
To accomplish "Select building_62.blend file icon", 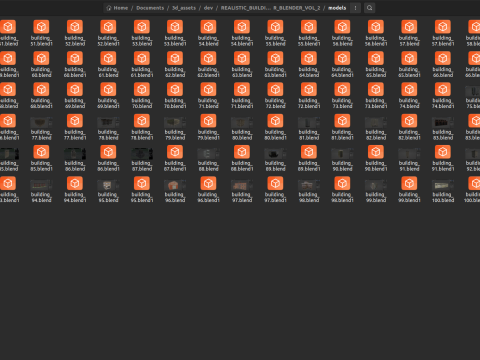I will pyautogui.click(x=175, y=58).
